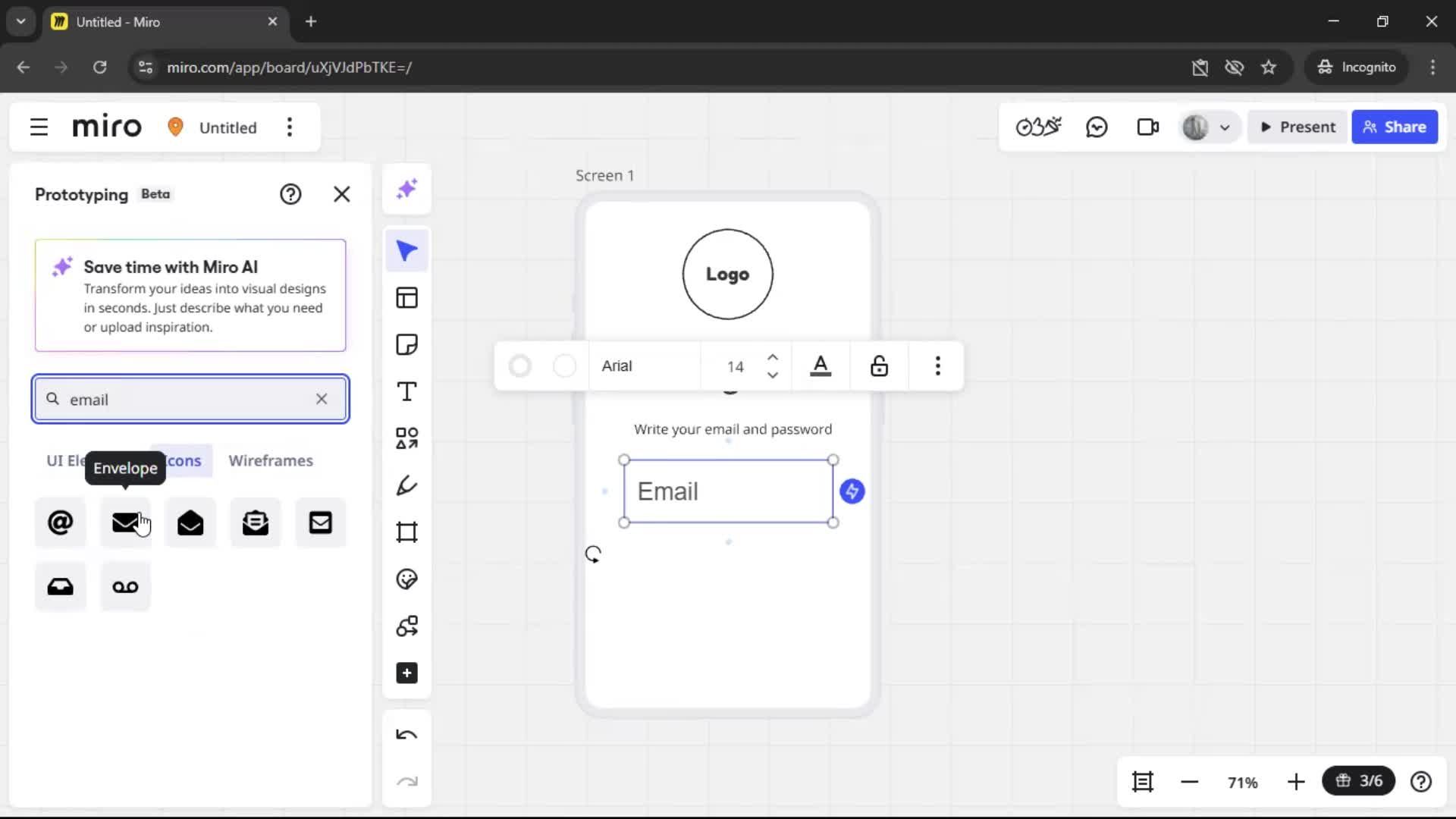Open Miro AI sparkle tool in toolbar
Viewport: 1456px width, 819px height.
point(407,189)
